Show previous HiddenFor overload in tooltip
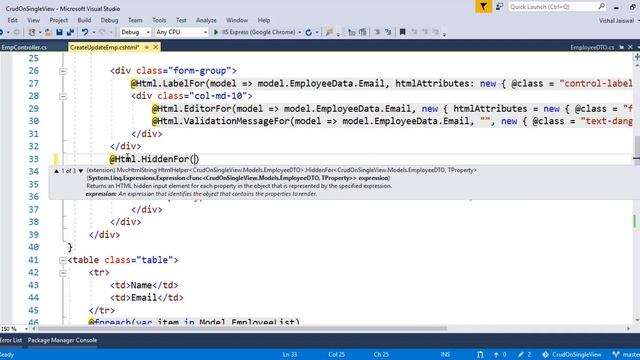Screen dimensions: 640x360 coord(56,171)
